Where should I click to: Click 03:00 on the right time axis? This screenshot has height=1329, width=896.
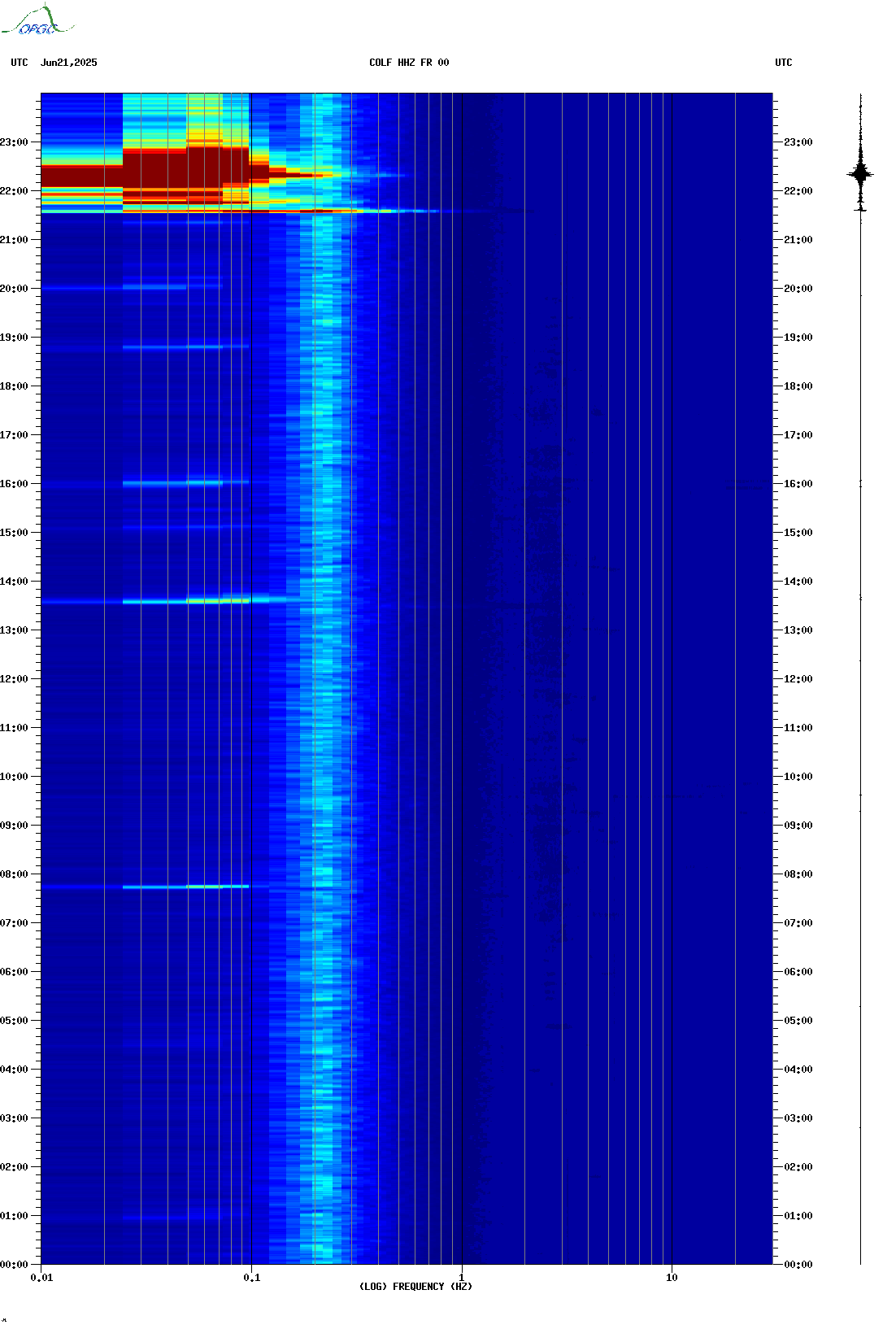coord(798,1118)
